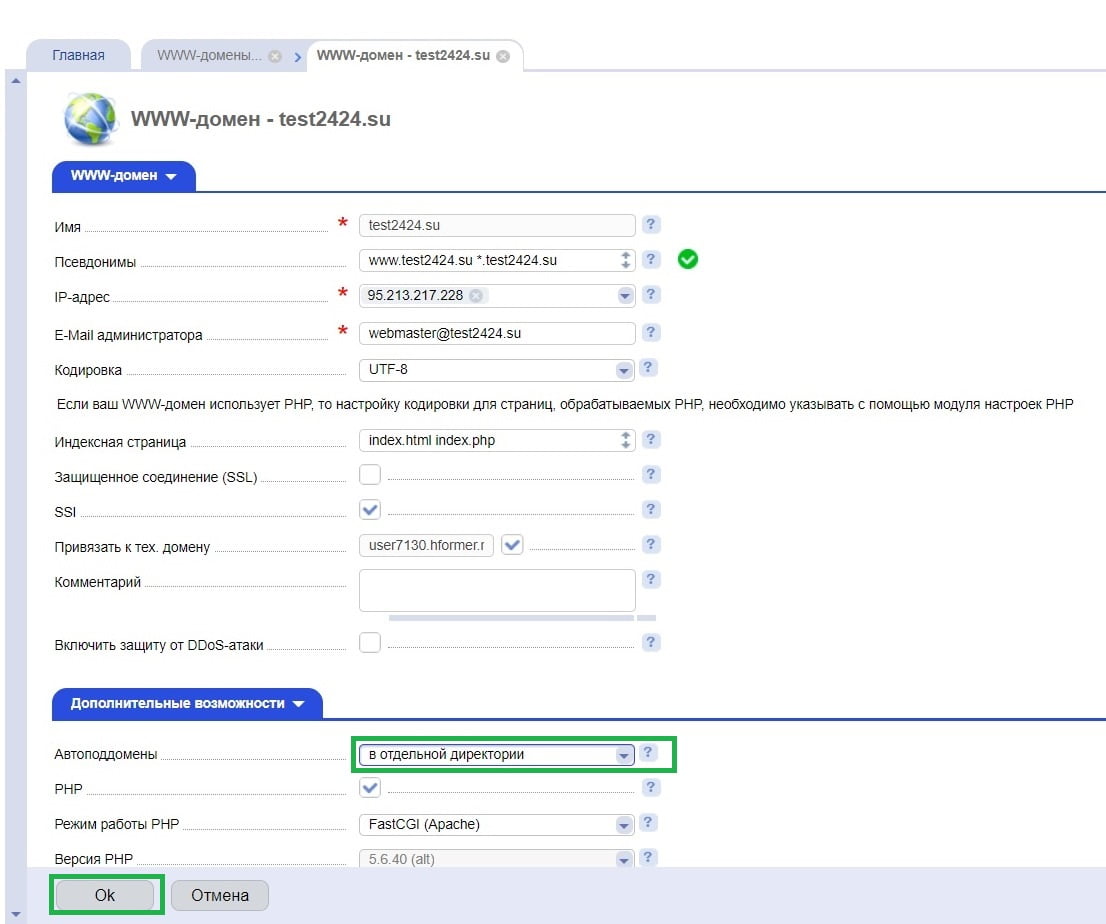Viewport: 1106px width, 924px height.
Task: Collapse the Дополнительные возможности section
Action: click(x=186, y=703)
